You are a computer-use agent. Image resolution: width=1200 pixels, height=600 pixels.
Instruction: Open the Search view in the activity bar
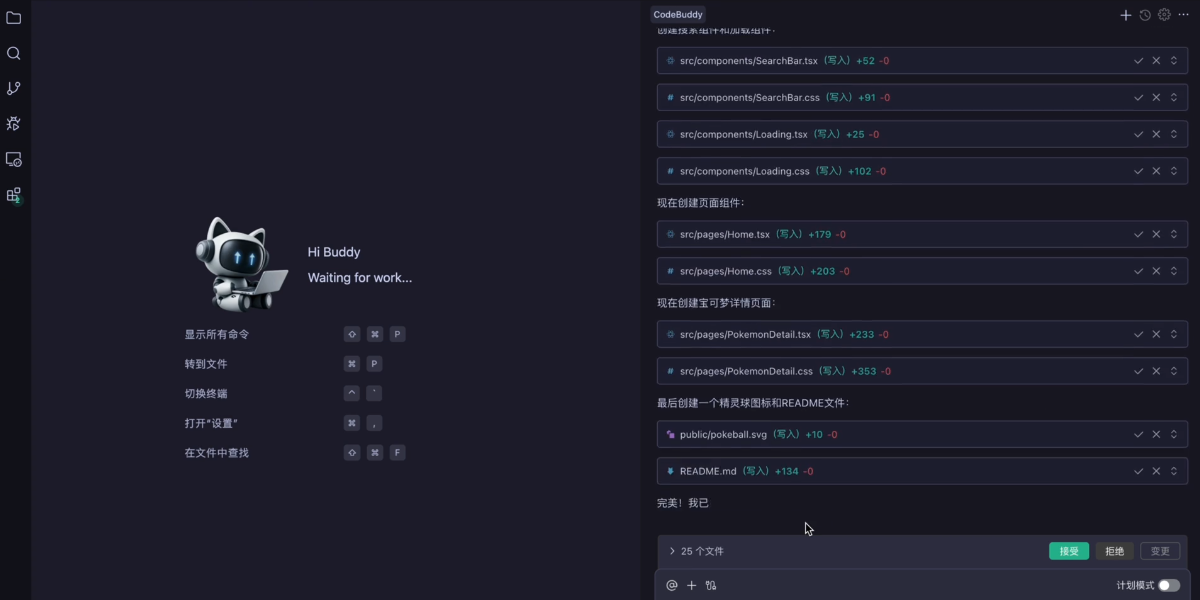tap(13, 52)
